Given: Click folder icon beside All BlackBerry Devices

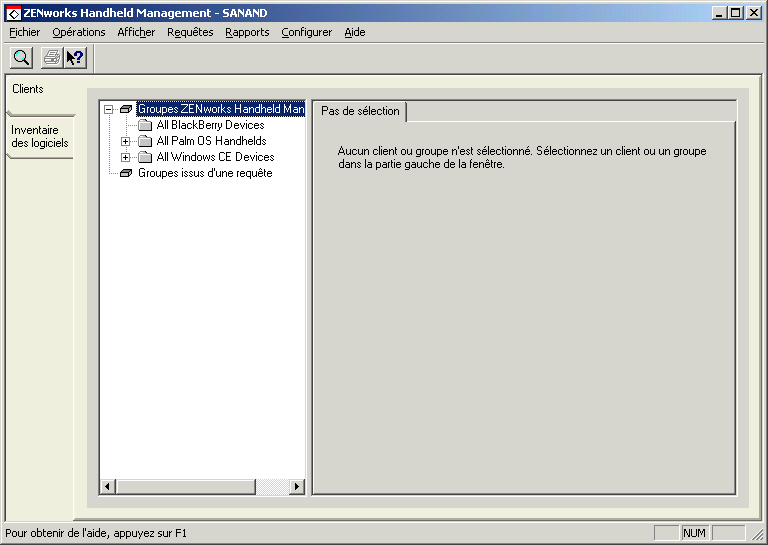Looking at the screenshot, I should tap(145, 125).
